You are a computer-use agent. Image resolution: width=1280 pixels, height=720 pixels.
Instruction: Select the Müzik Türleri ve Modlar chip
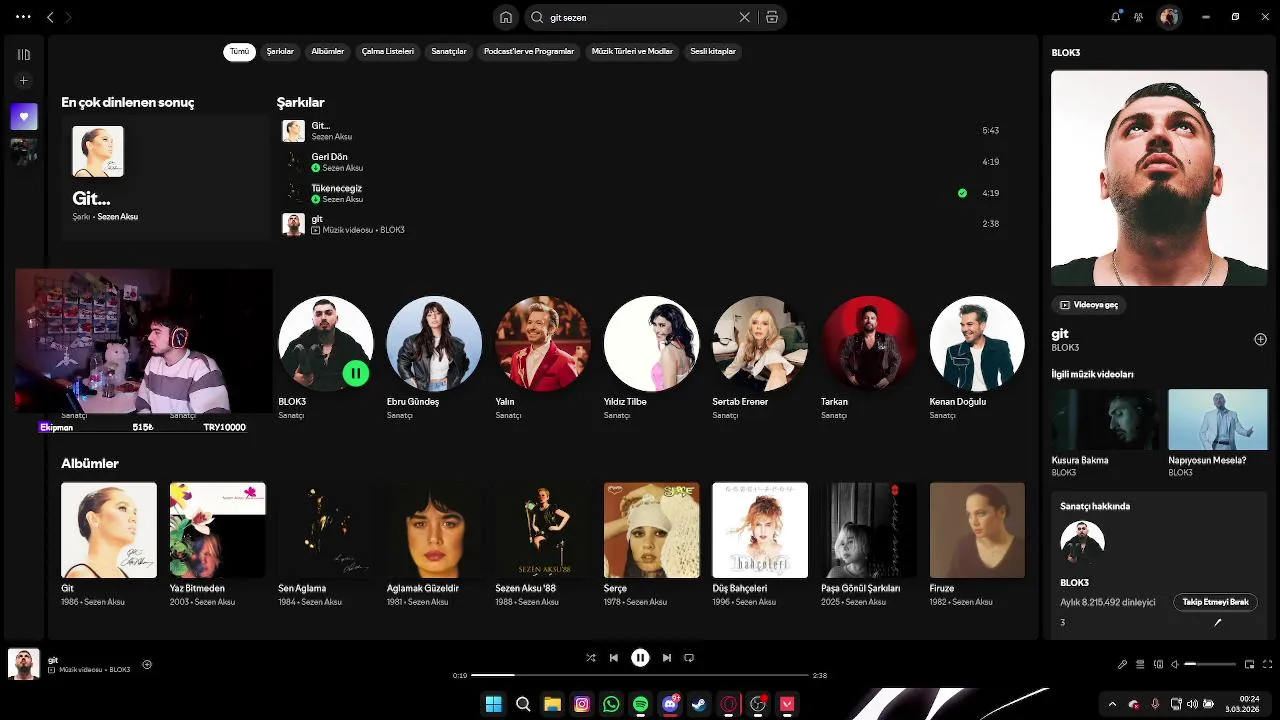(632, 51)
